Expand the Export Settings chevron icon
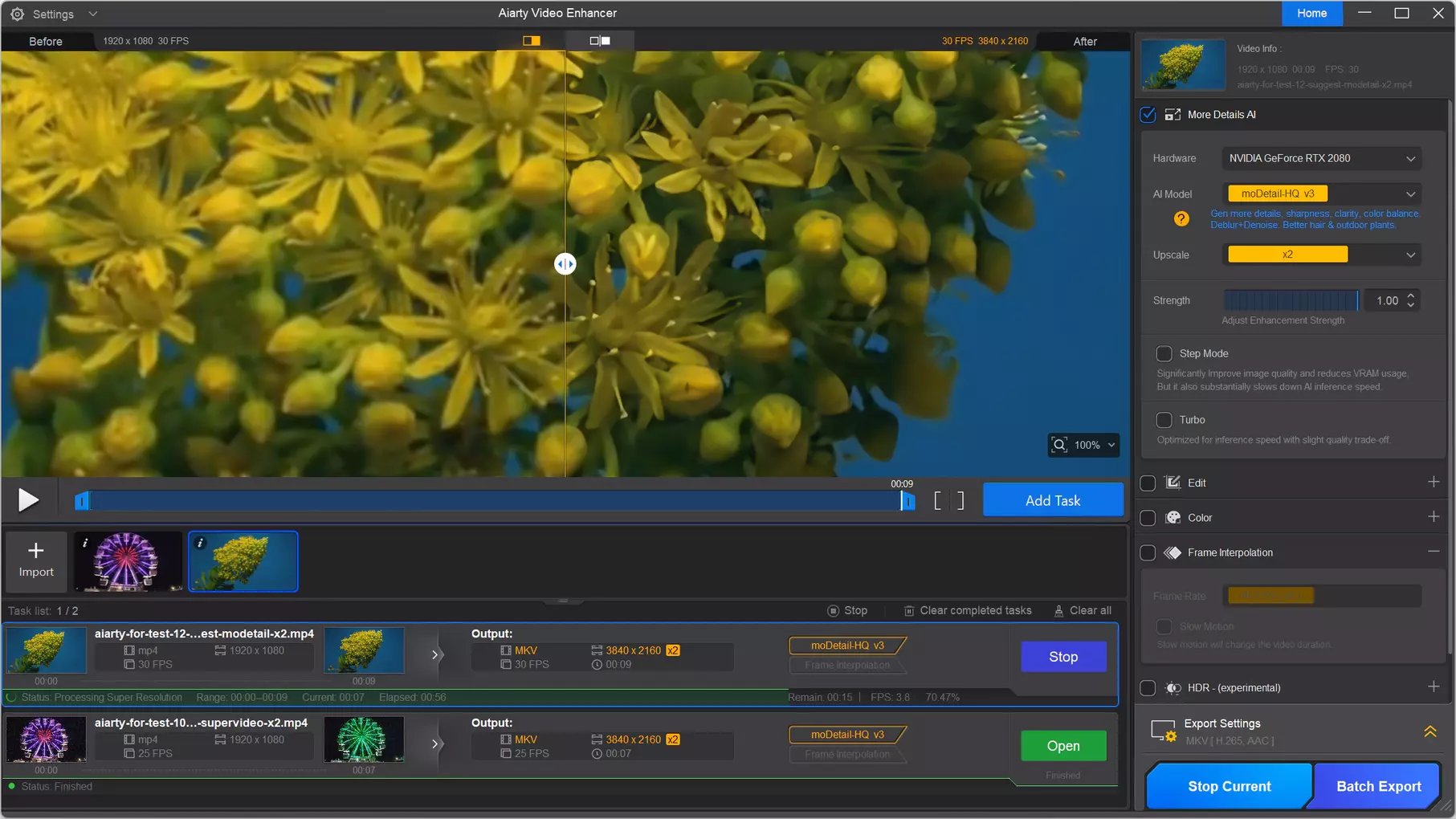 pyautogui.click(x=1430, y=731)
